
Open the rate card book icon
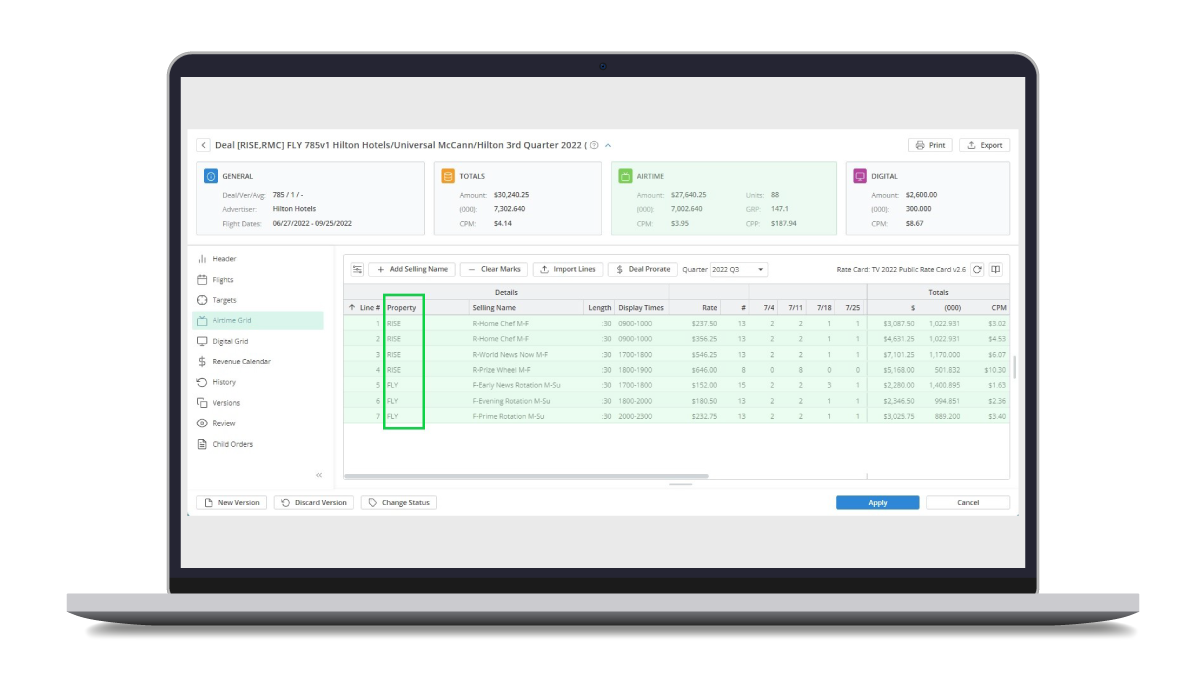[996, 269]
